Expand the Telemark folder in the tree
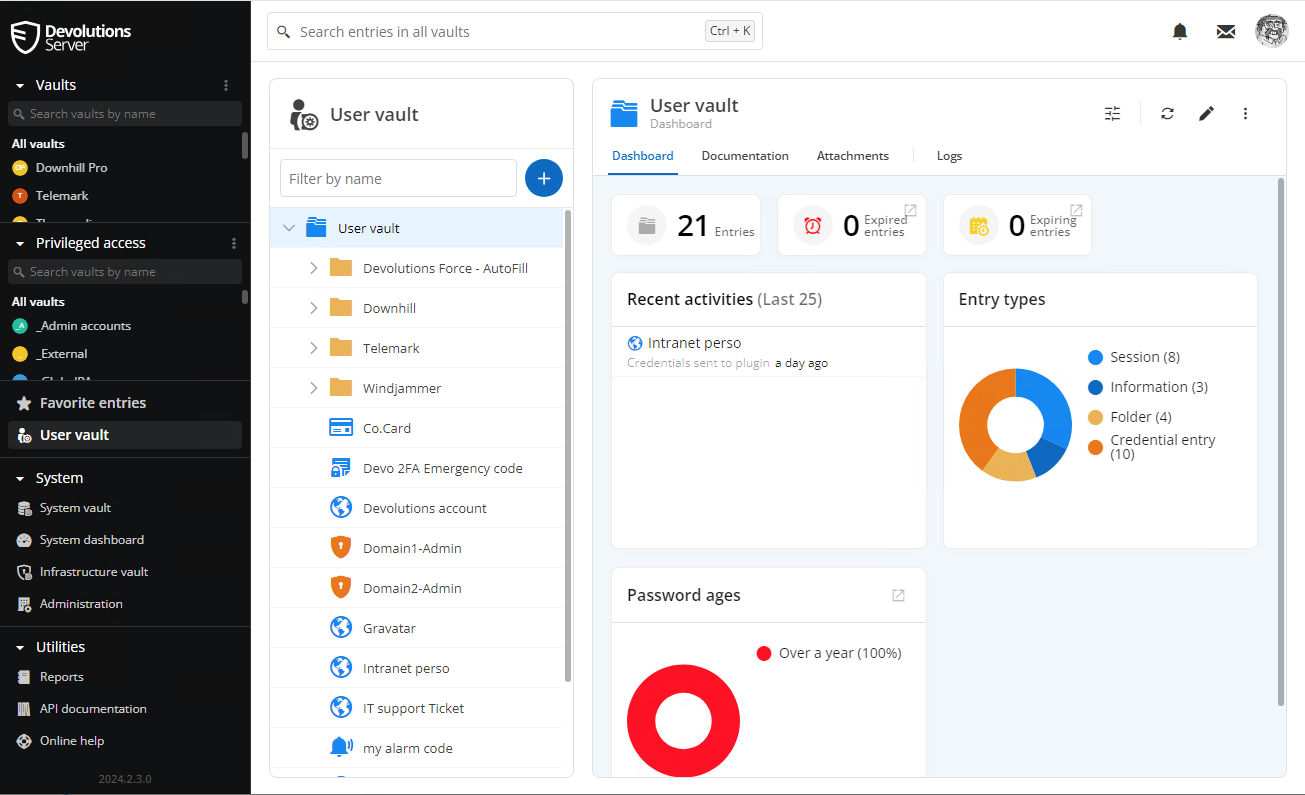 313,348
